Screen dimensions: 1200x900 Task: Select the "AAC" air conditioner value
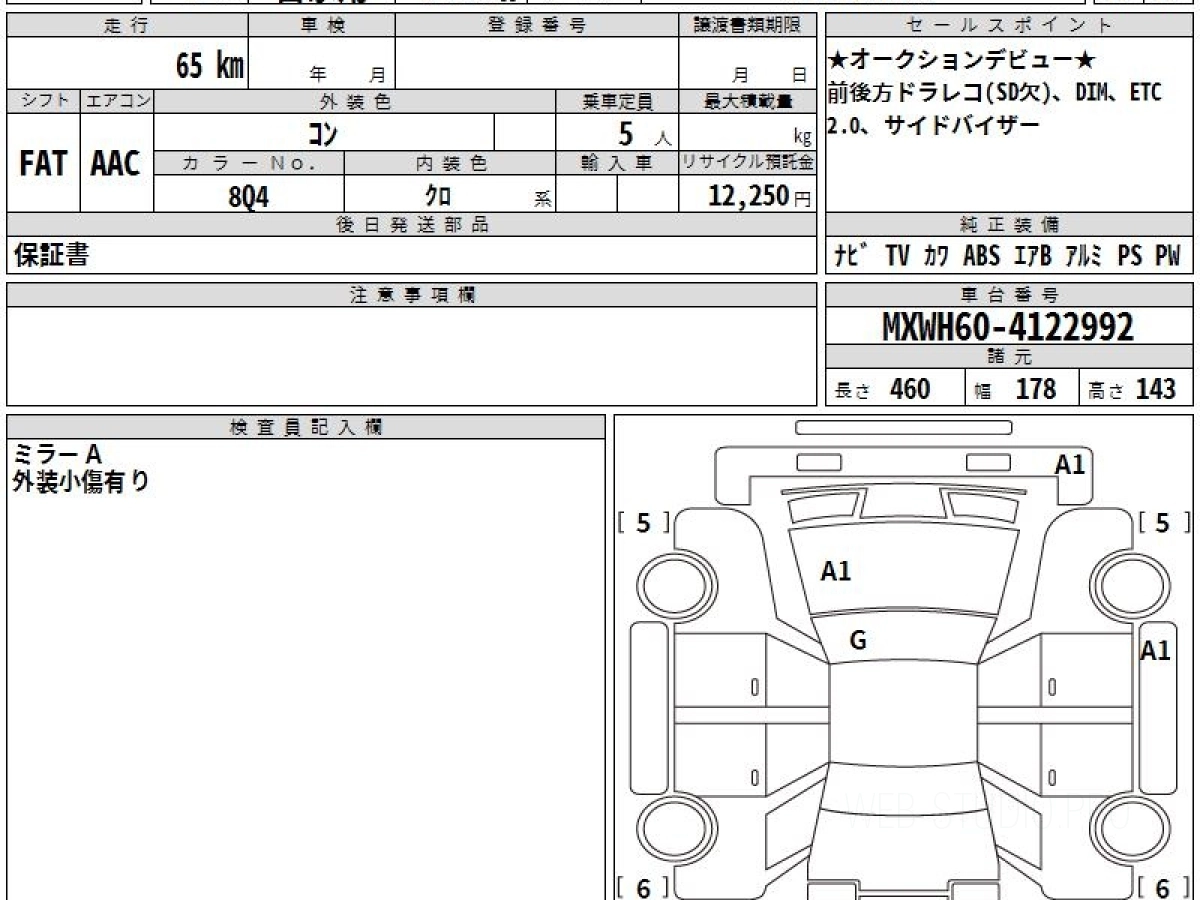tap(116, 164)
